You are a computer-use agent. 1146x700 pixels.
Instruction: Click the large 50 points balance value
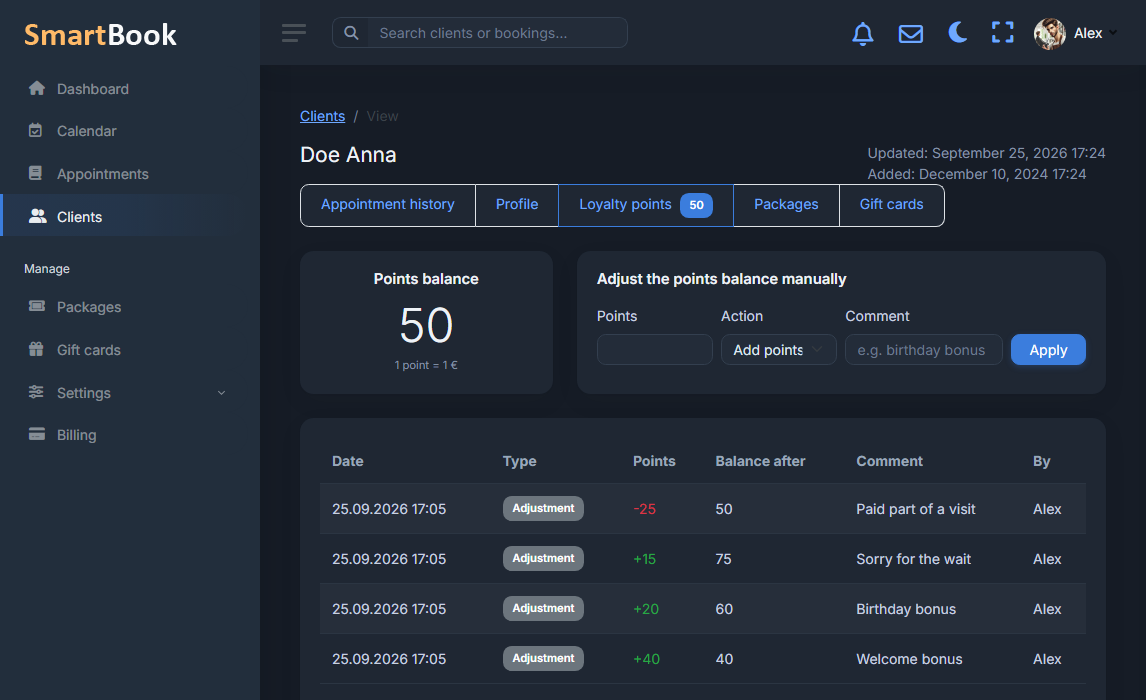click(x=426, y=325)
